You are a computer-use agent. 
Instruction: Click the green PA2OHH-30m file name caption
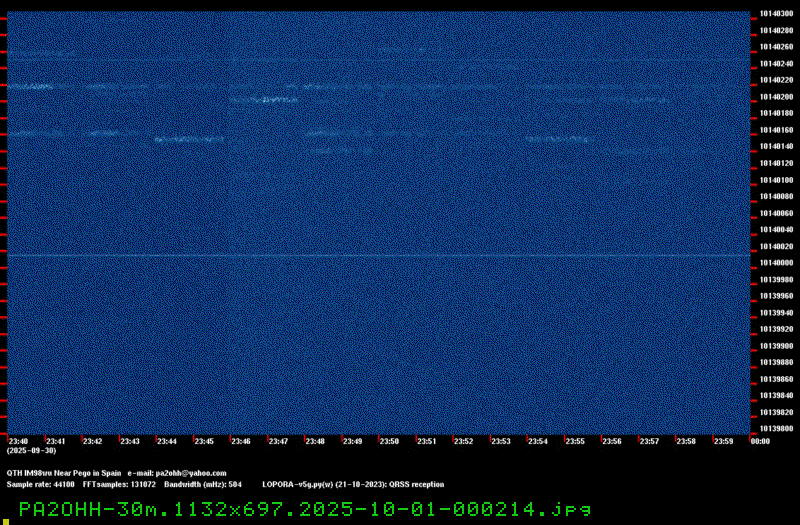pyautogui.click(x=305, y=509)
